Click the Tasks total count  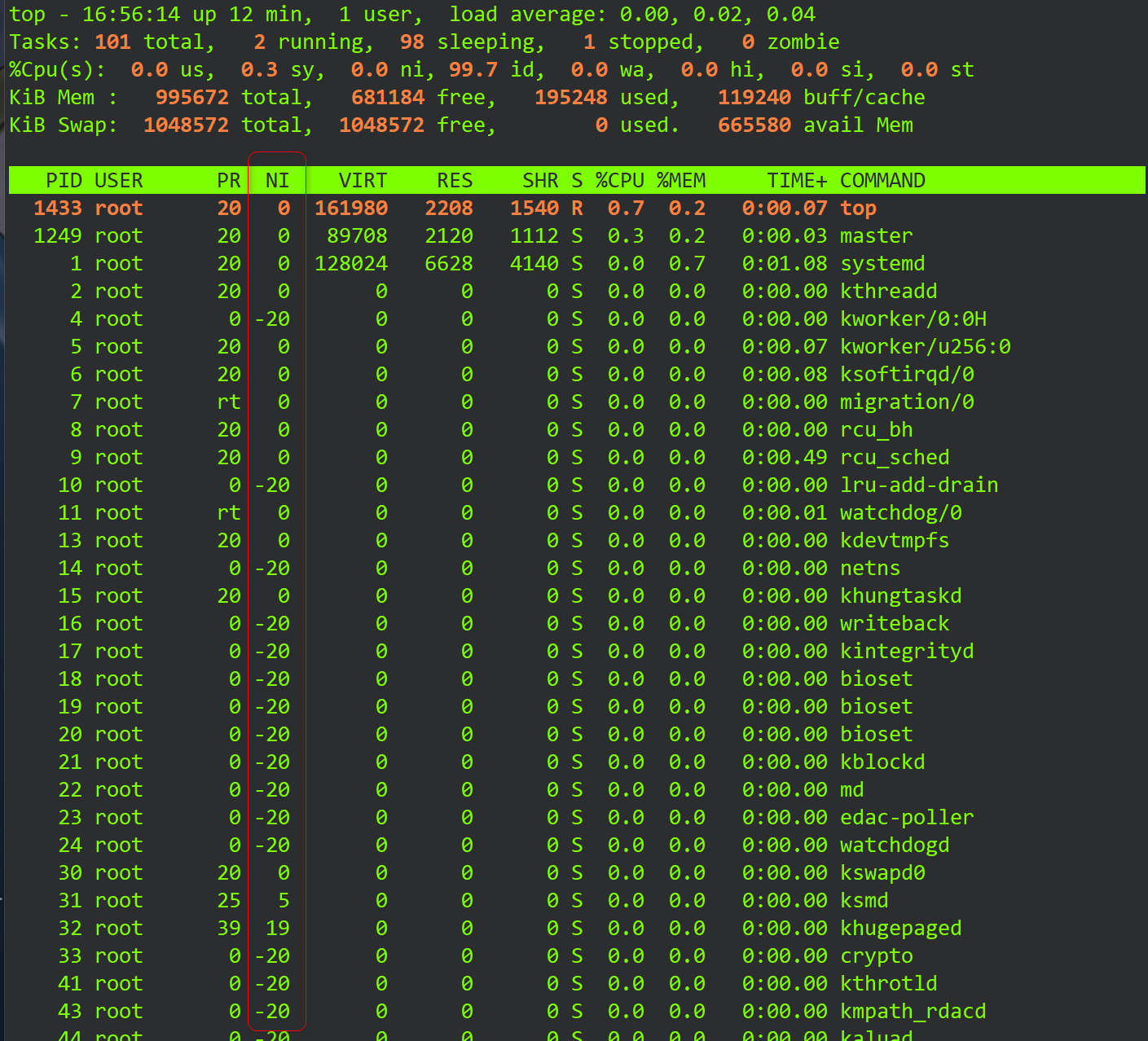coord(112,42)
